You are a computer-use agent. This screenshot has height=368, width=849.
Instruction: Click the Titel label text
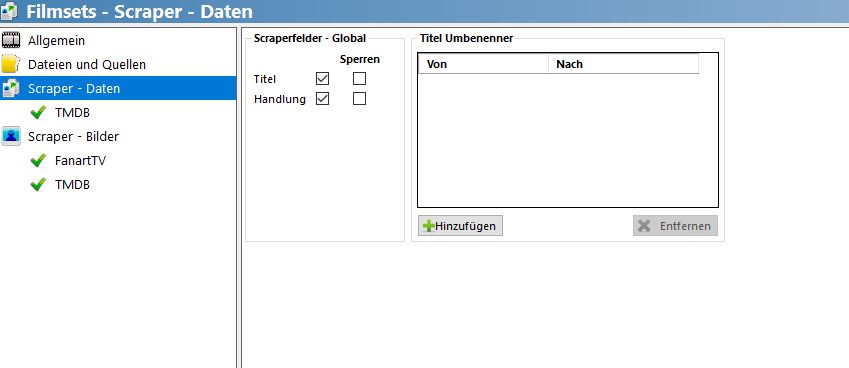point(265,79)
